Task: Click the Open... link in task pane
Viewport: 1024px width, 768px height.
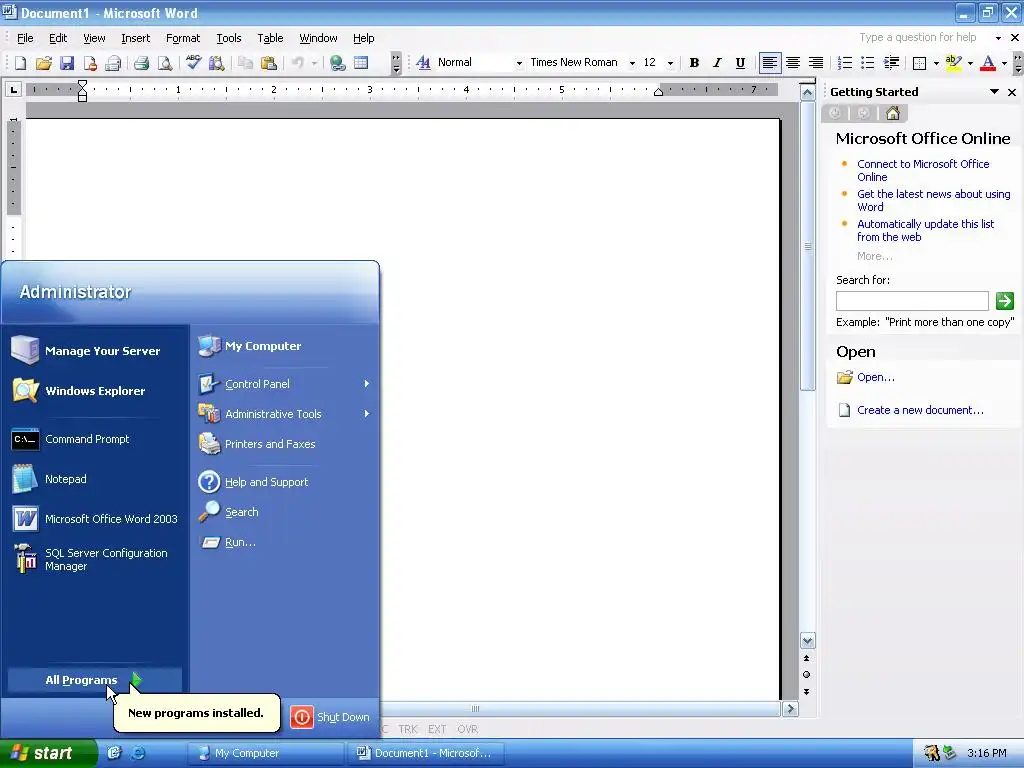Action: pos(876,377)
